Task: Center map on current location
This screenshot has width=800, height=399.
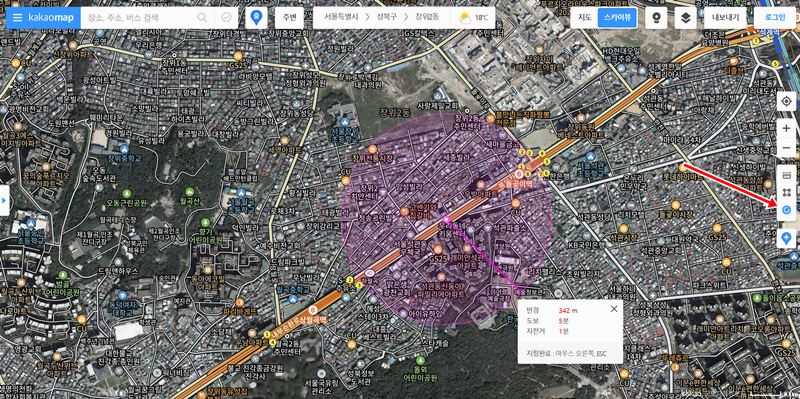Action: 786,102
